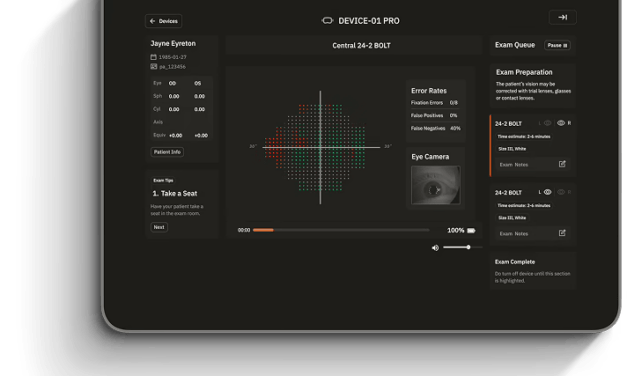The height and width of the screenshot is (376, 627).
Task: Click the calendar icon by birth date
Action: 154,57
